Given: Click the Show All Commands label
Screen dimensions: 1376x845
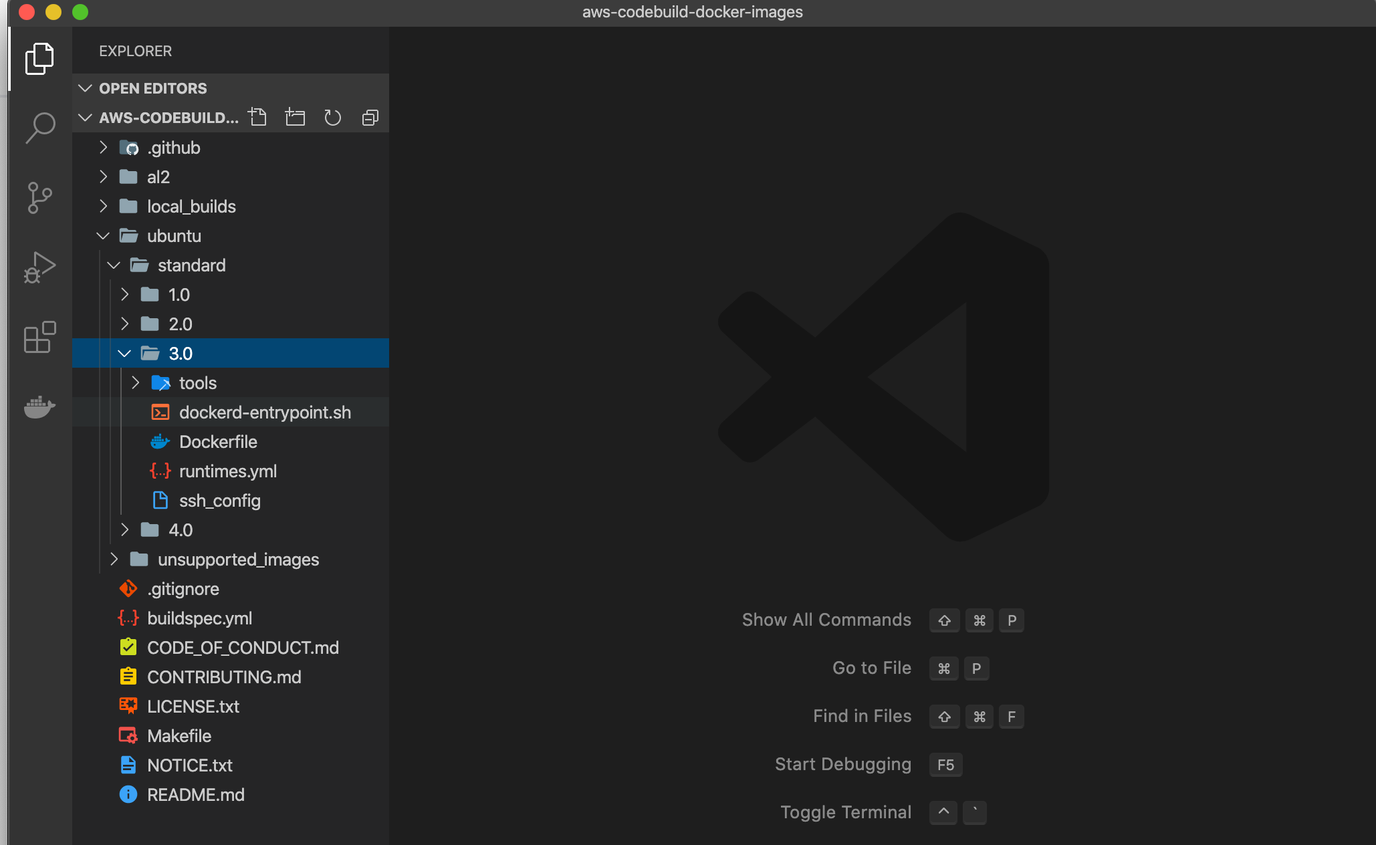Looking at the screenshot, I should coord(826,620).
